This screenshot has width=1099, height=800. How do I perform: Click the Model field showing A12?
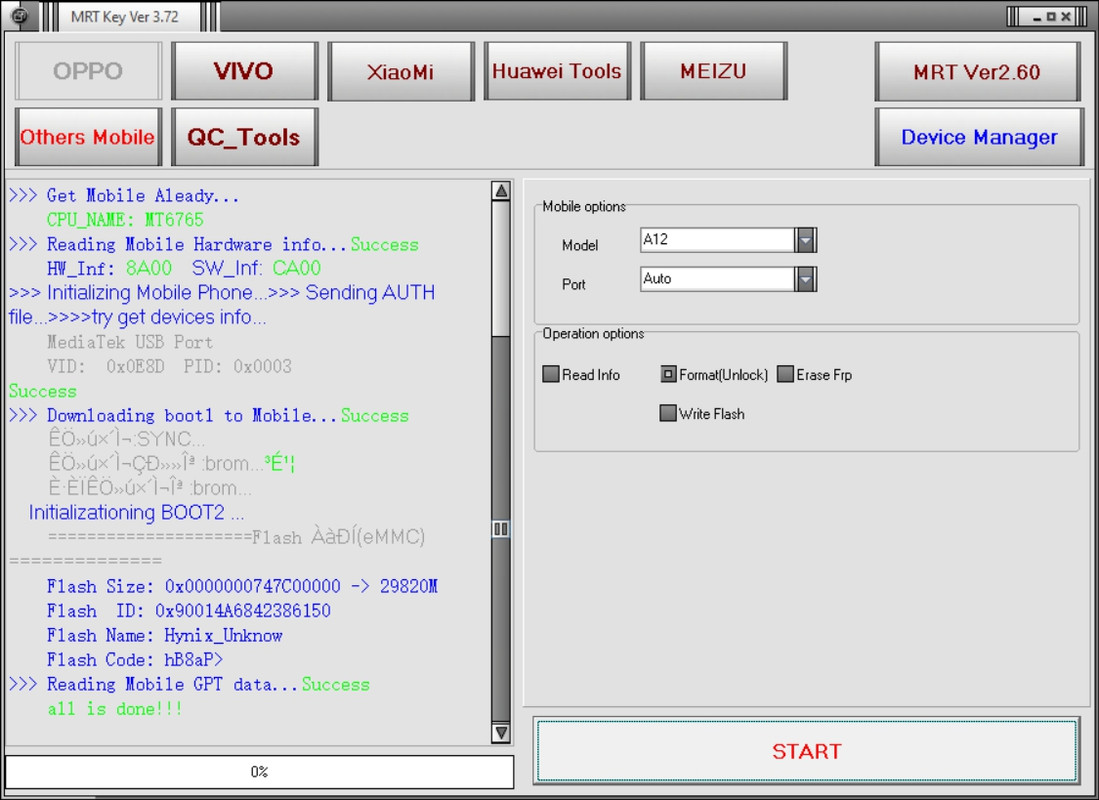(x=717, y=240)
